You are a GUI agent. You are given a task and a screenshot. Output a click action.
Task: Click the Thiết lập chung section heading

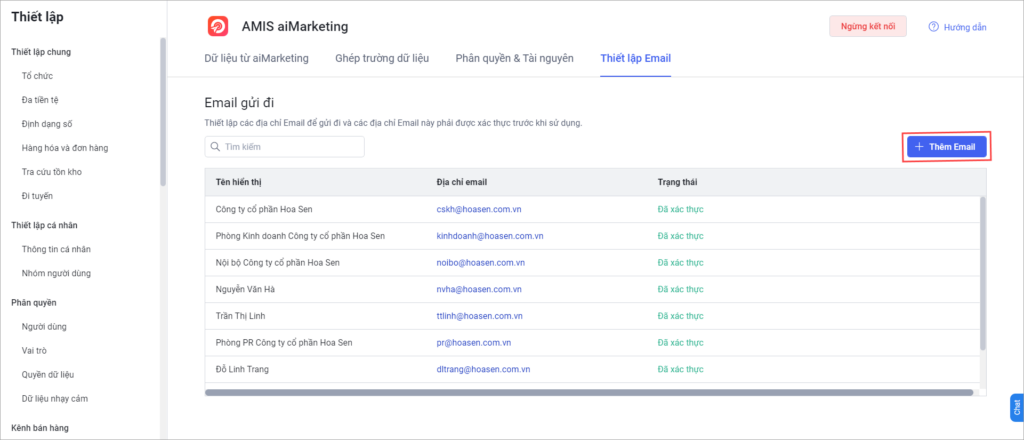pos(41,52)
